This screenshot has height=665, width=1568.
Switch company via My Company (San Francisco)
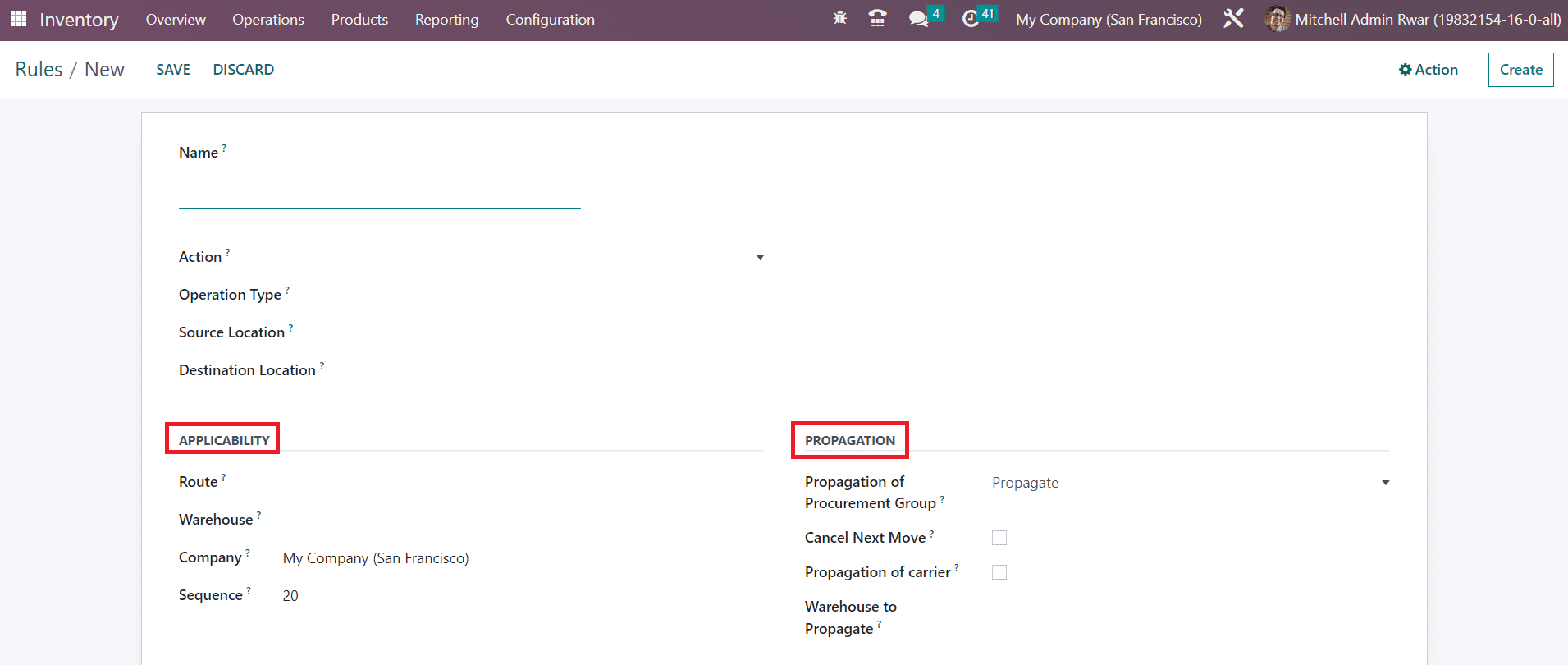coord(1108,20)
